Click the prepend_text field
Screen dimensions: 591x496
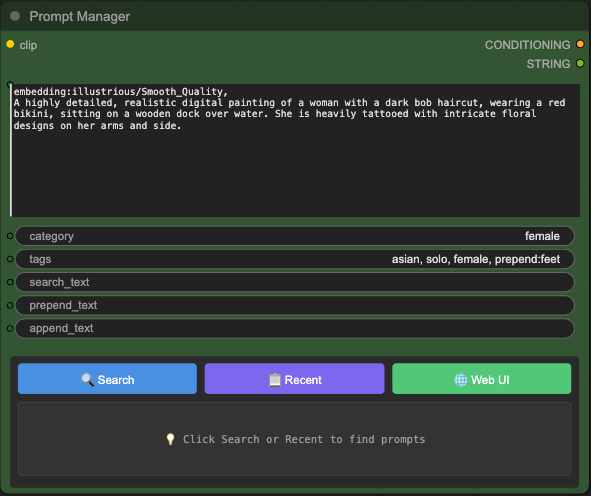click(295, 305)
